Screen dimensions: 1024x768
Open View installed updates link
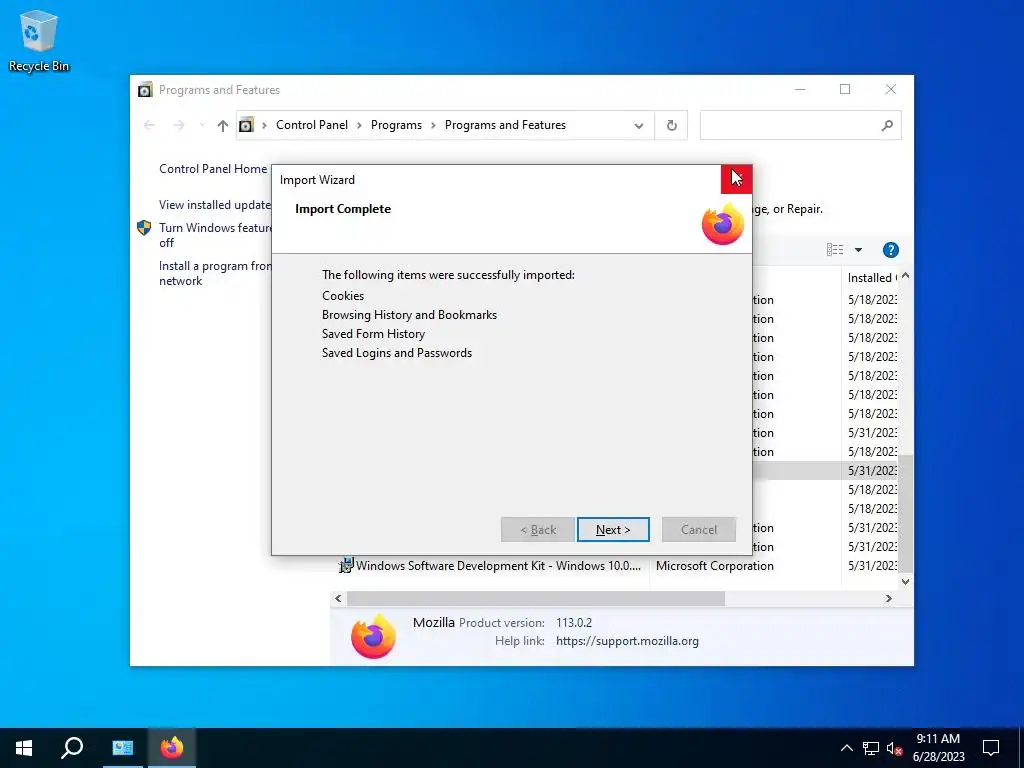pos(215,204)
